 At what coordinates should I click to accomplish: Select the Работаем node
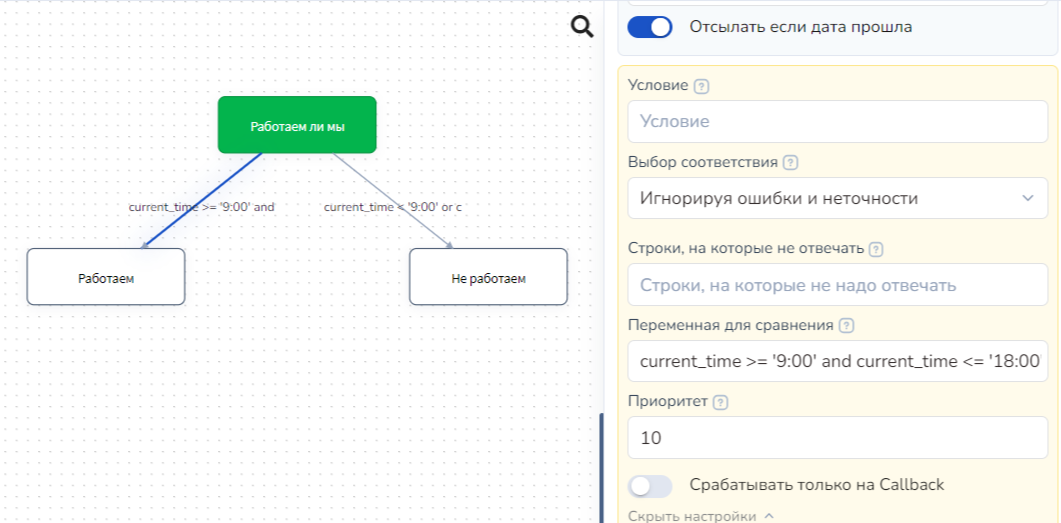pos(106,277)
